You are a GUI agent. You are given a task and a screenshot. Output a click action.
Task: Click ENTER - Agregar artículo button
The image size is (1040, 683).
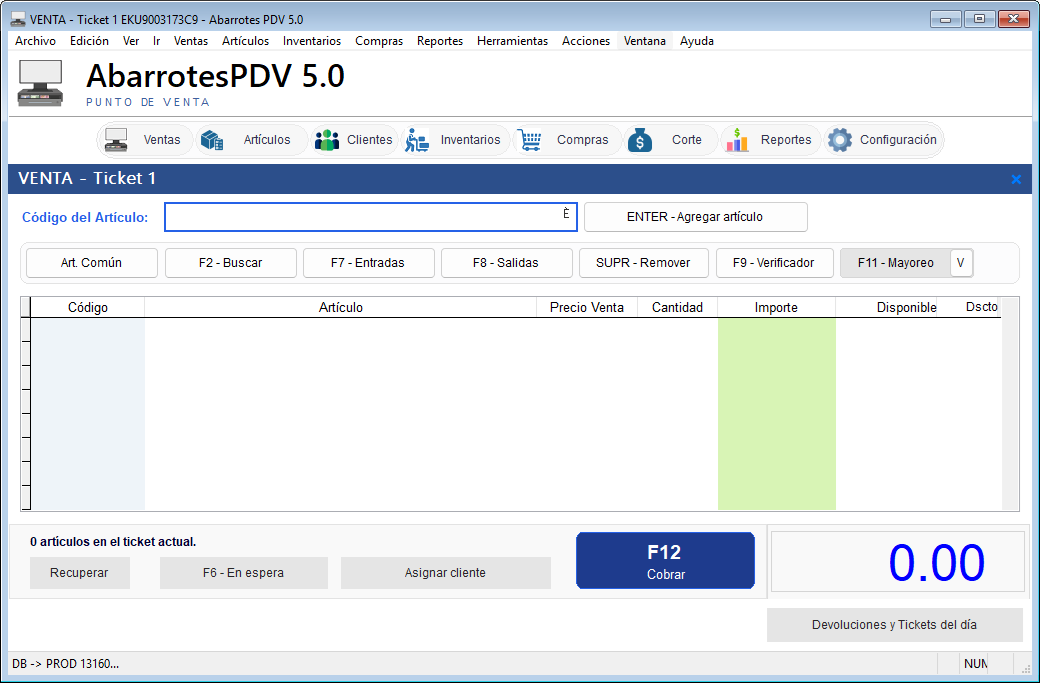point(695,217)
